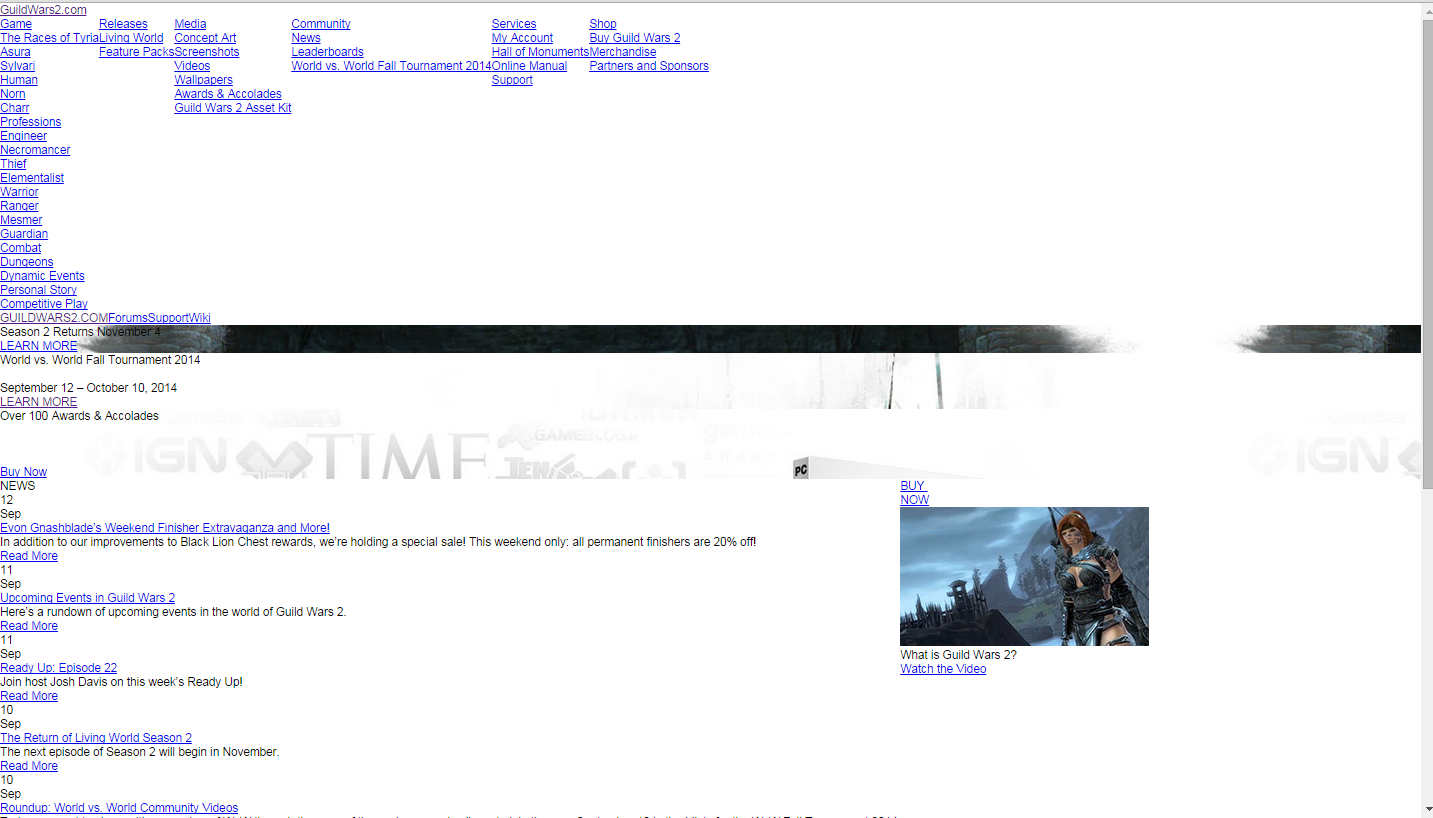
Task: Open the GuildWars2.com link at top
Action: [x=43, y=10]
